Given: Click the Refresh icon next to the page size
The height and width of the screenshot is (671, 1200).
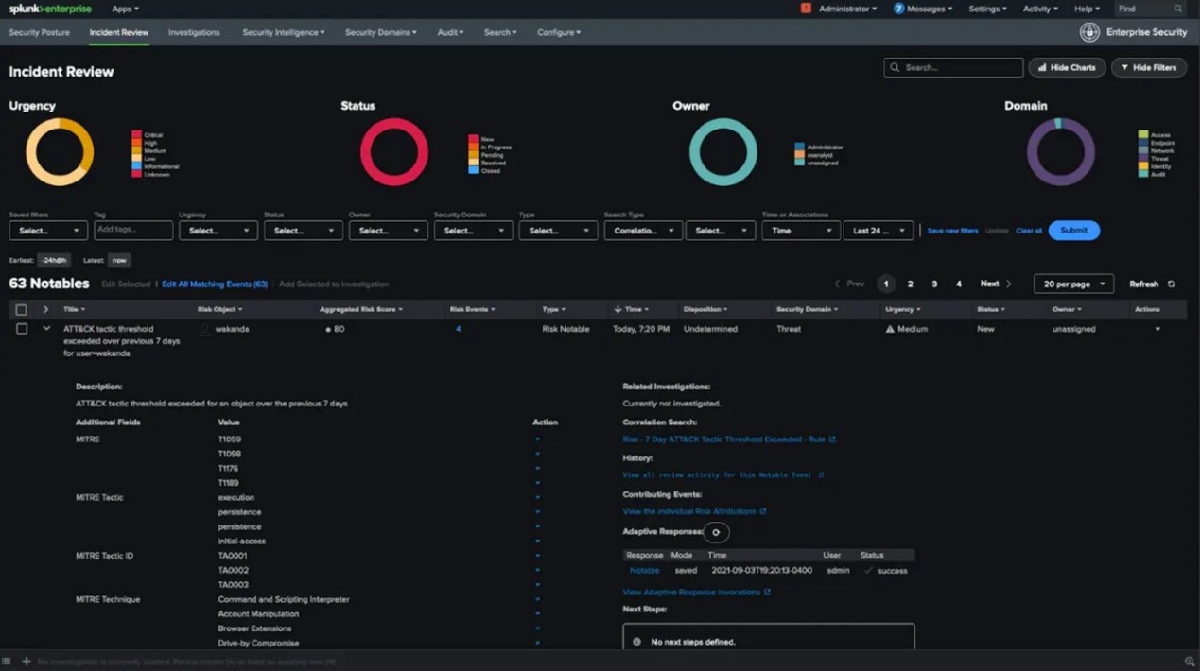Looking at the screenshot, I should pyautogui.click(x=1172, y=284).
